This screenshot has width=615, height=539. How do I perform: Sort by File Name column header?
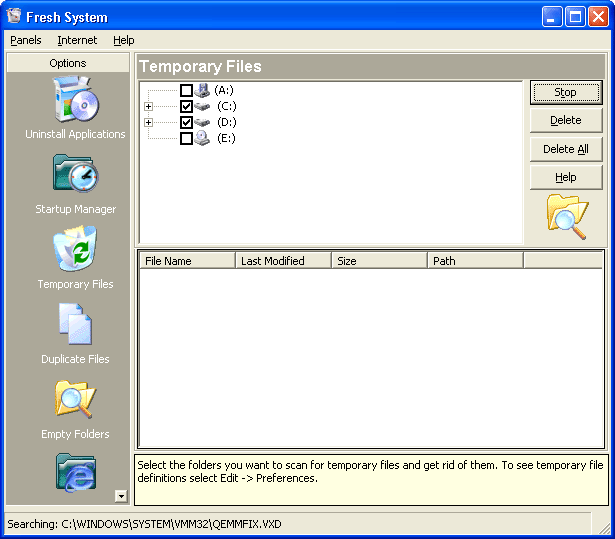[187, 261]
